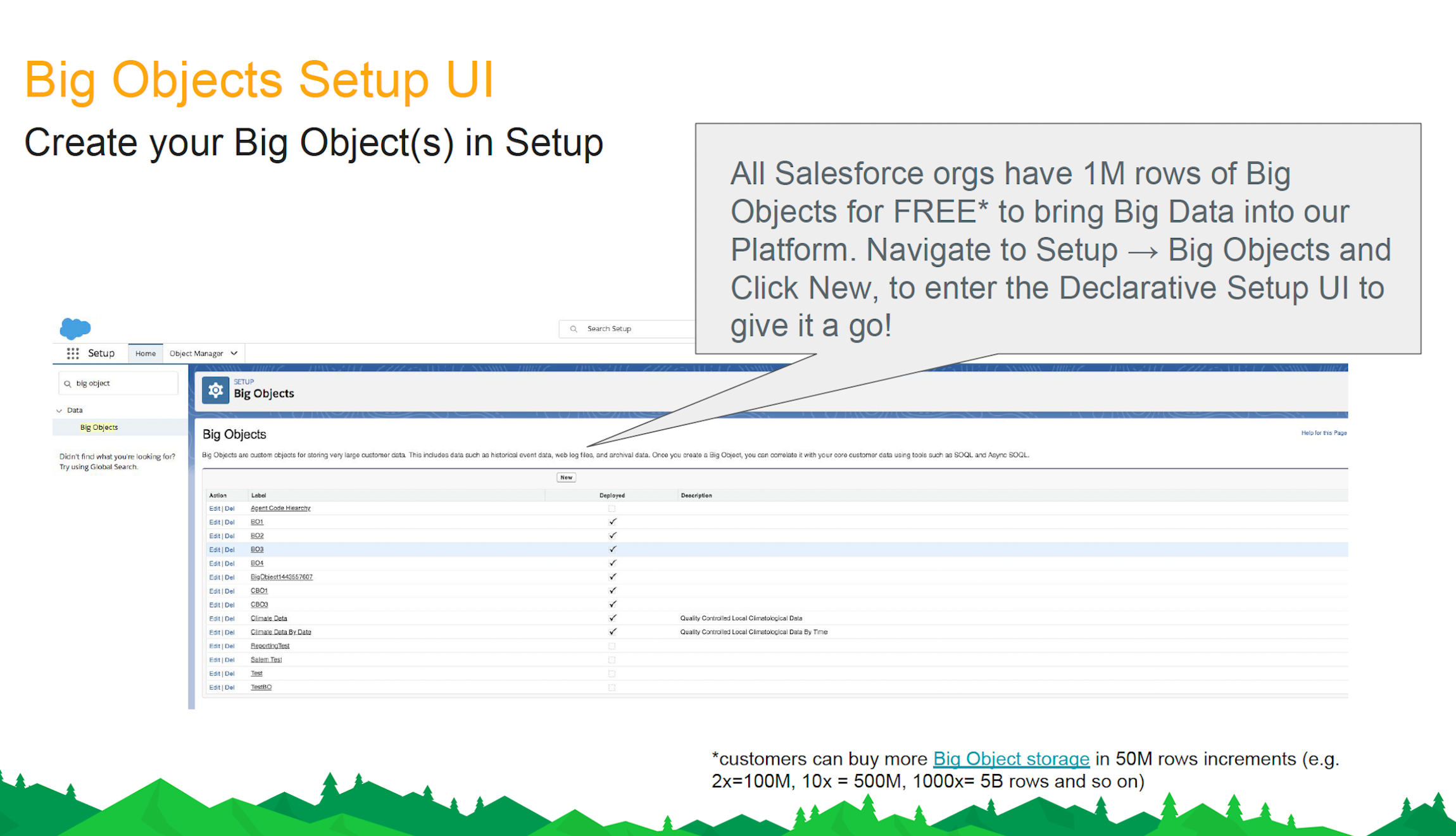Viewport: 1456px width, 836px height.
Task: Click Edit for the BO3 row
Action: tap(214, 549)
